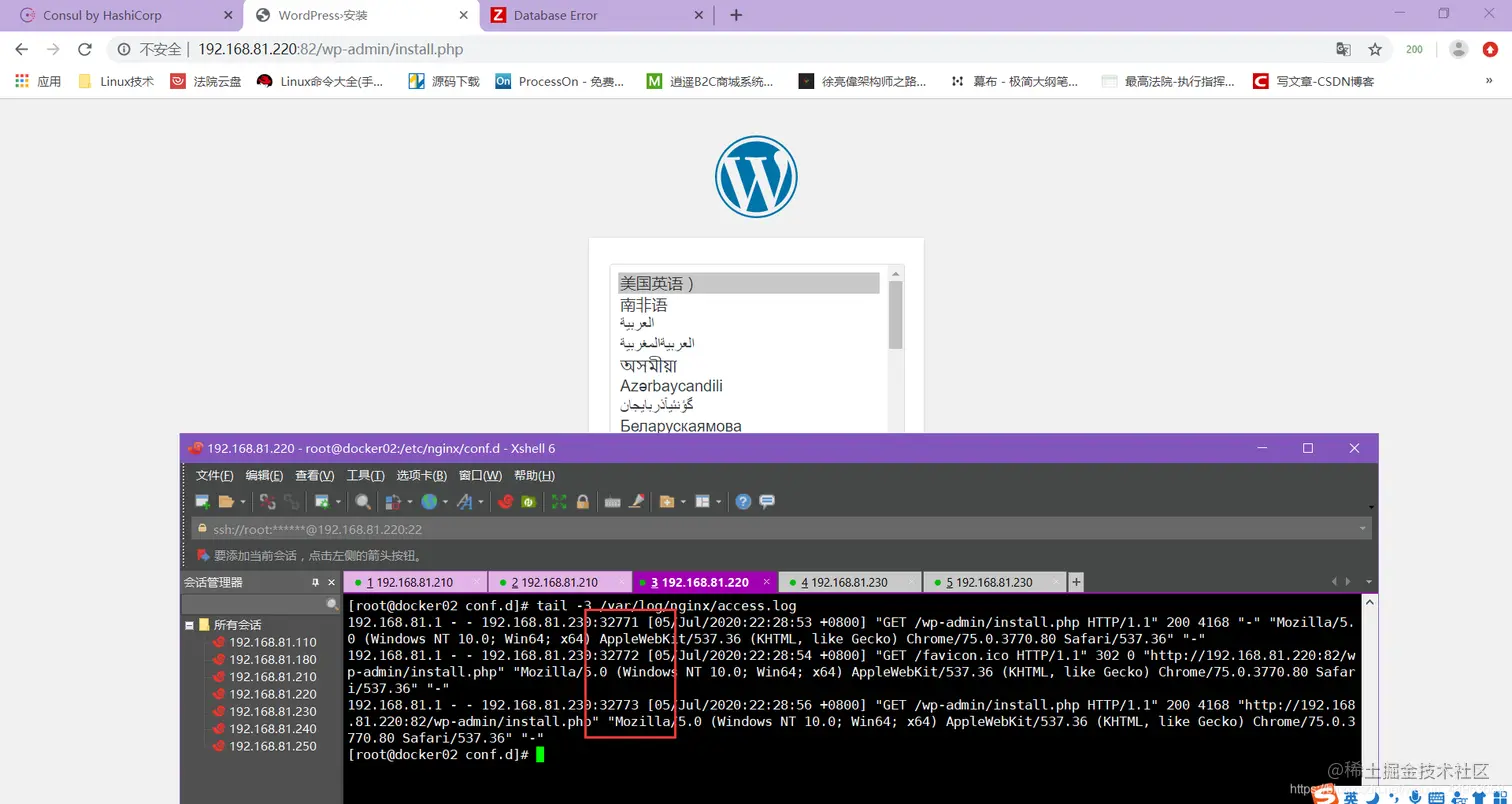The image size is (1512, 804).
Task: Click the session Properties icon in Xshell toolbar
Action: (323, 502)
